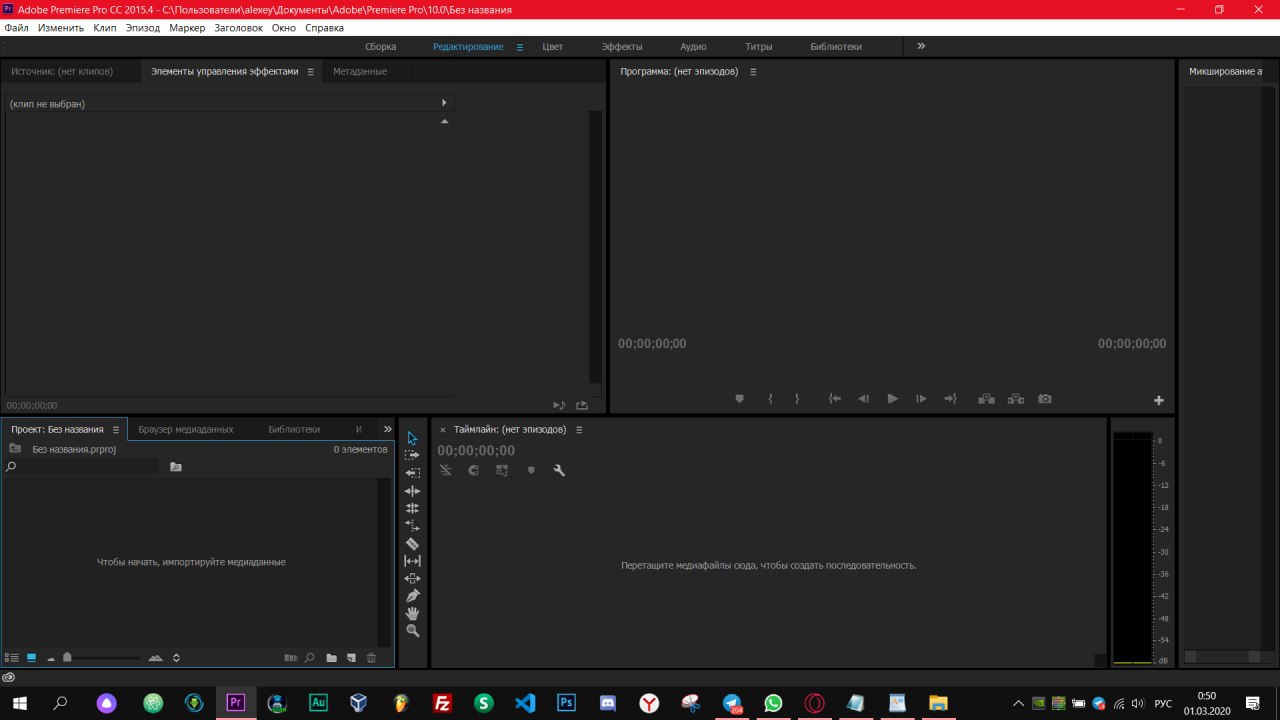This screenshot has width=1280, height=720.
Task: Open the Файл menu
Action: pos(16,28)
